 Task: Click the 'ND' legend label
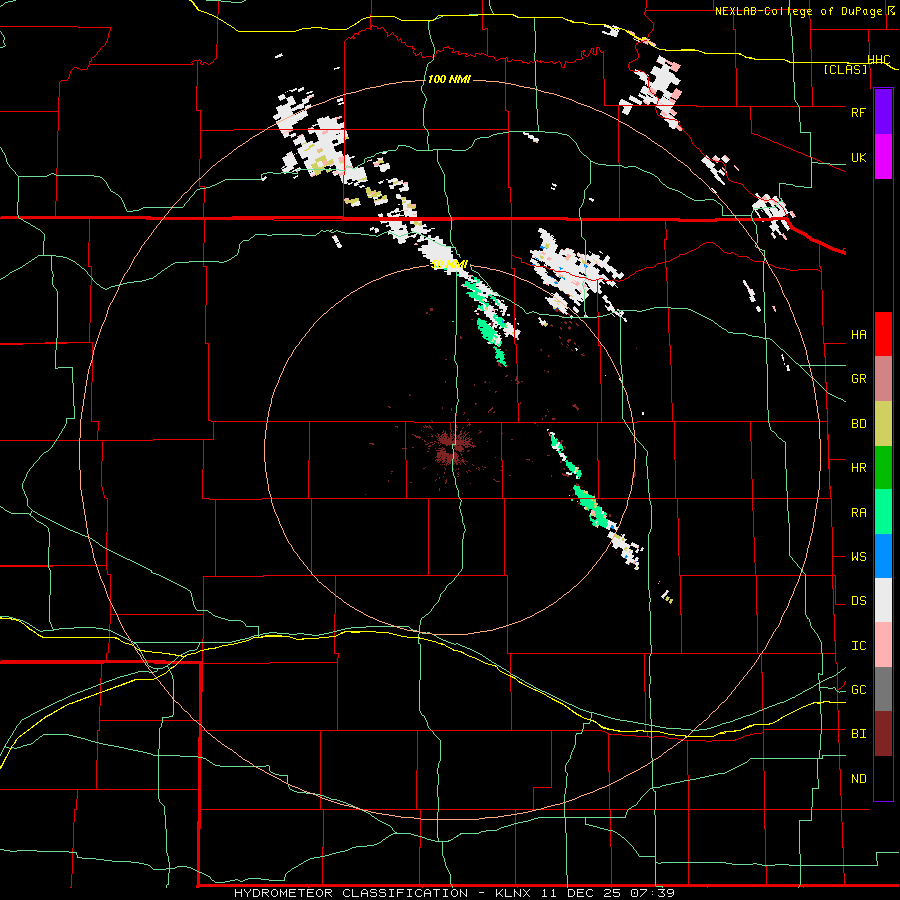tap(858, 779)
